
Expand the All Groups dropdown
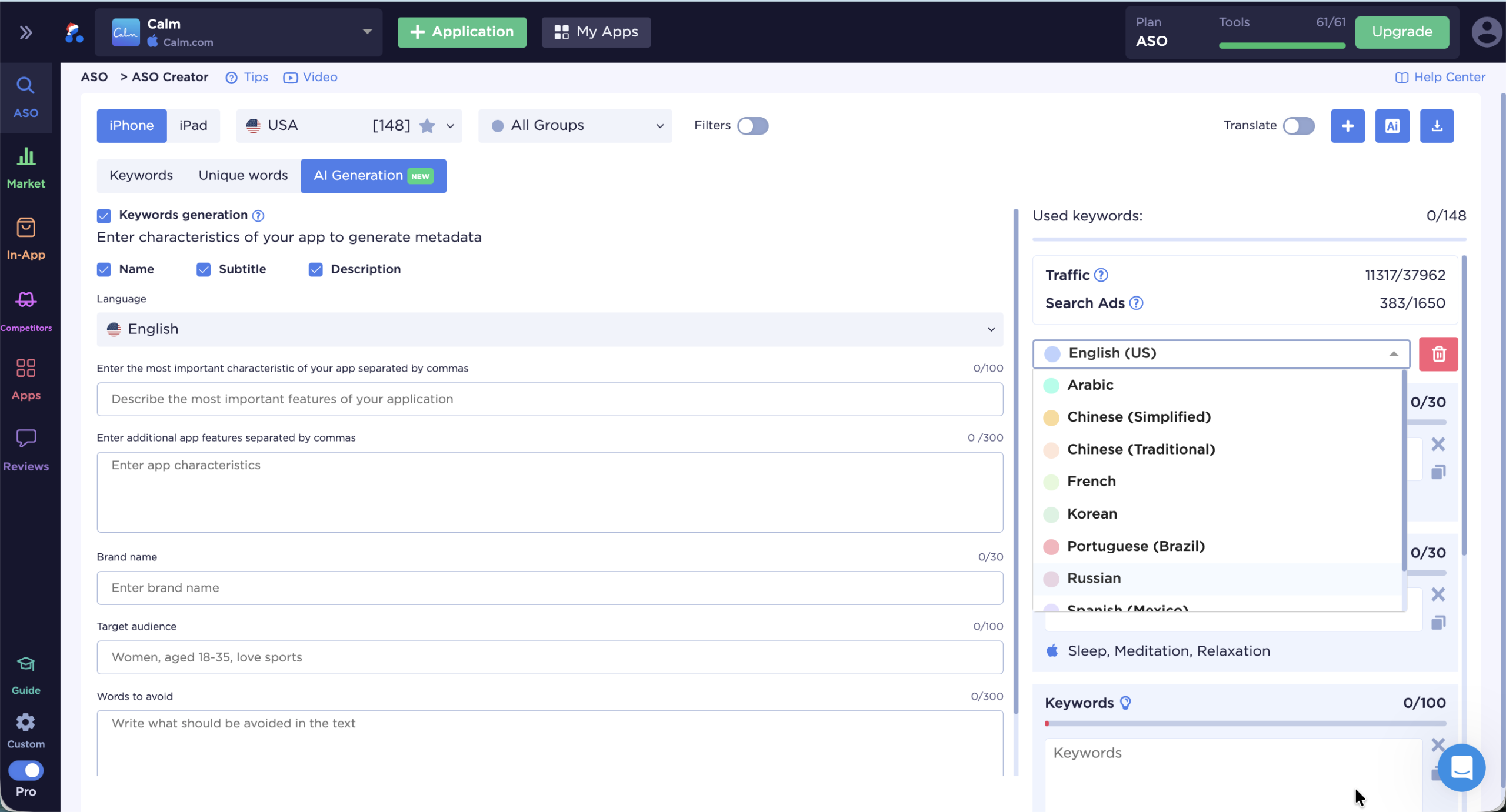575,126
